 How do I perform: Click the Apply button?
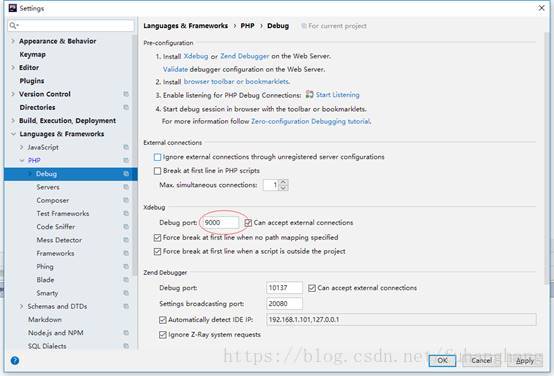tap(525, 360)
